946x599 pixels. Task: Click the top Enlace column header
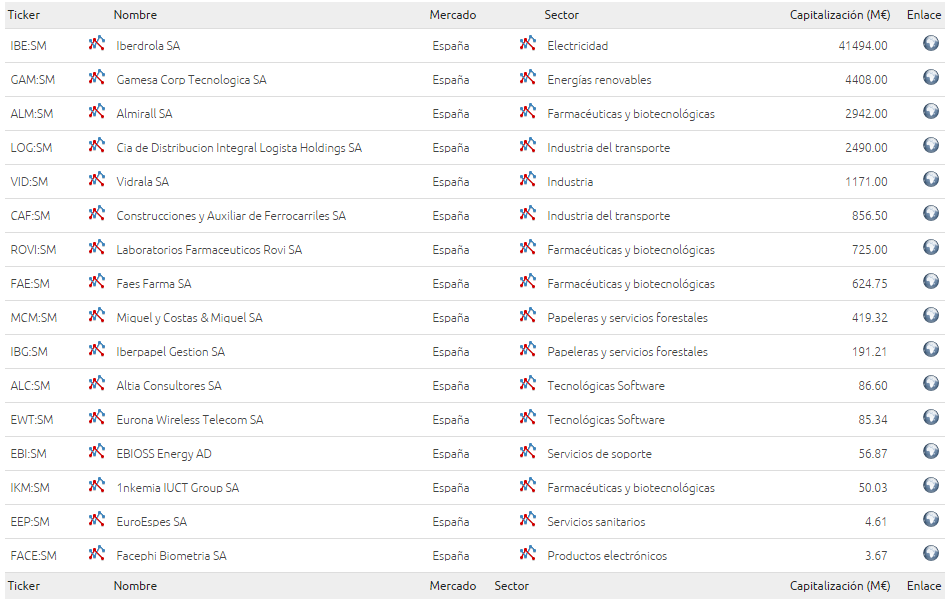tap(924, 14)
